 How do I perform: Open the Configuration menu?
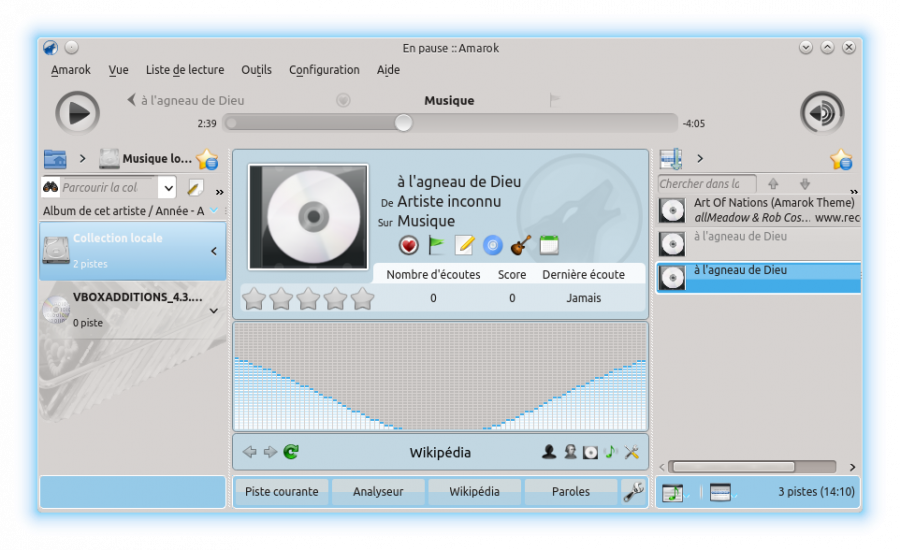(324, 70)
